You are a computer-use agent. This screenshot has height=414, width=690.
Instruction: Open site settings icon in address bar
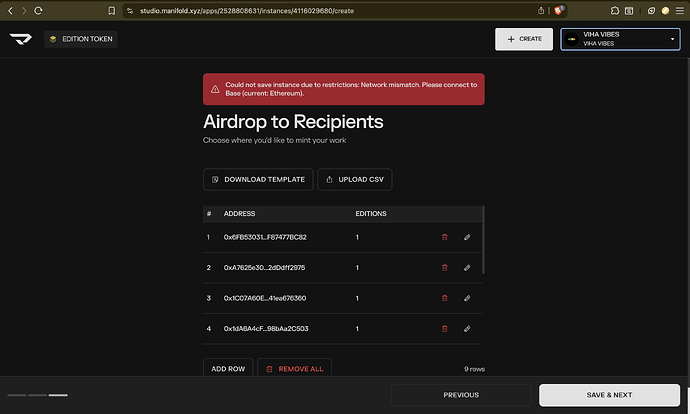click(x=130, y=11)
